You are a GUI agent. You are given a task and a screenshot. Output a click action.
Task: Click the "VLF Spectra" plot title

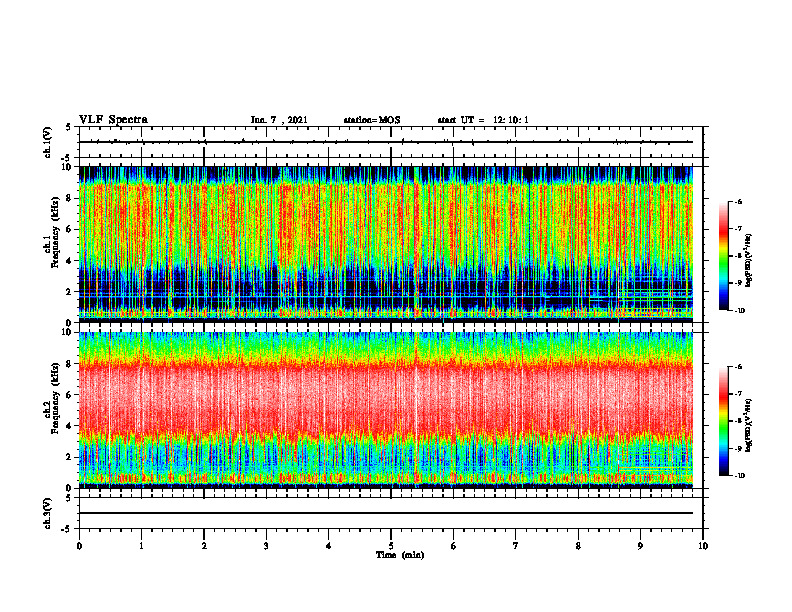113,120
